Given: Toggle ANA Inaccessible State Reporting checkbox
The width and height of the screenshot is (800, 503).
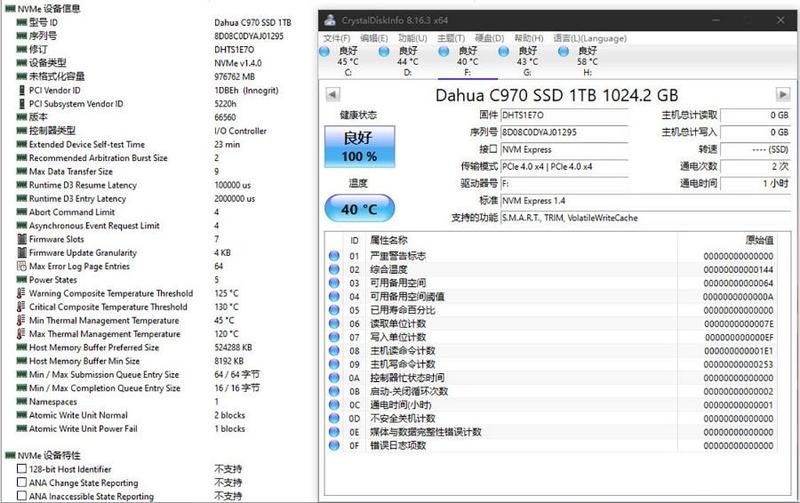Looking at the screenshot, I should [21, 495].
